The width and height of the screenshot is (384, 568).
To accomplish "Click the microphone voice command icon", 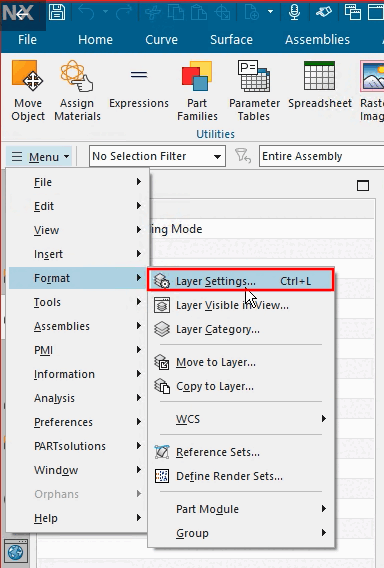I will pos(294,12).
